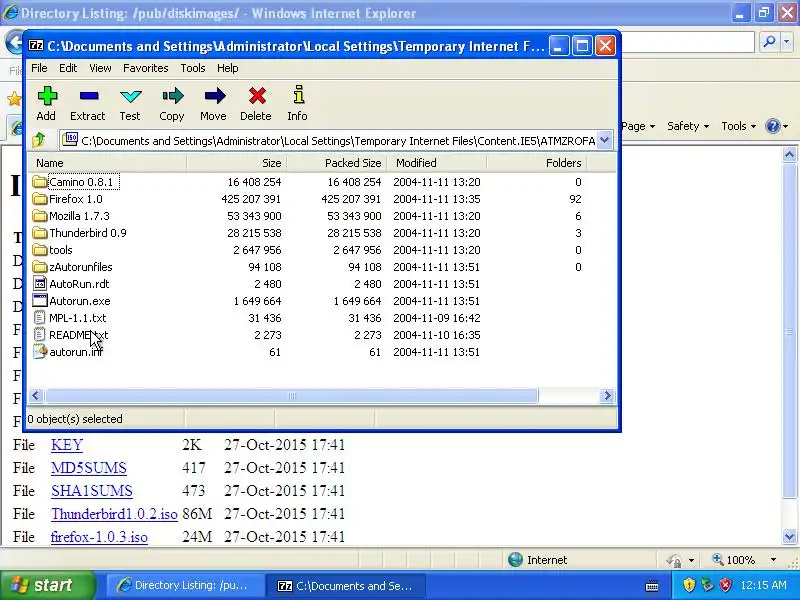This screenshot has width=800, height=600.
Task: Click the 7-Zip scroll left arrow
Action: pos(35,396)
